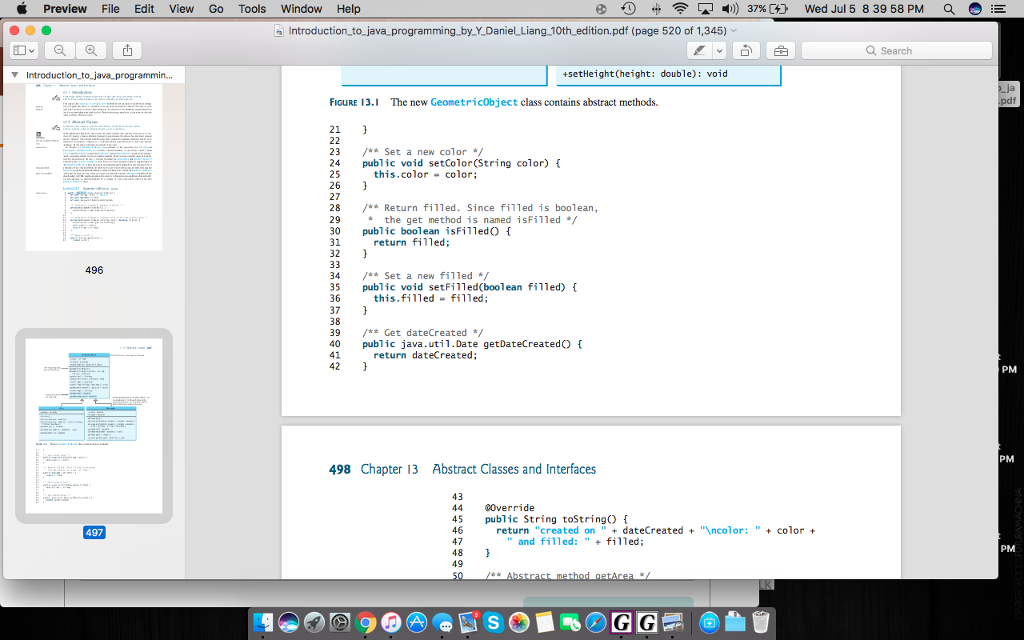Open the Tools menu
1024x640 pixels.
tap(251, 9)
